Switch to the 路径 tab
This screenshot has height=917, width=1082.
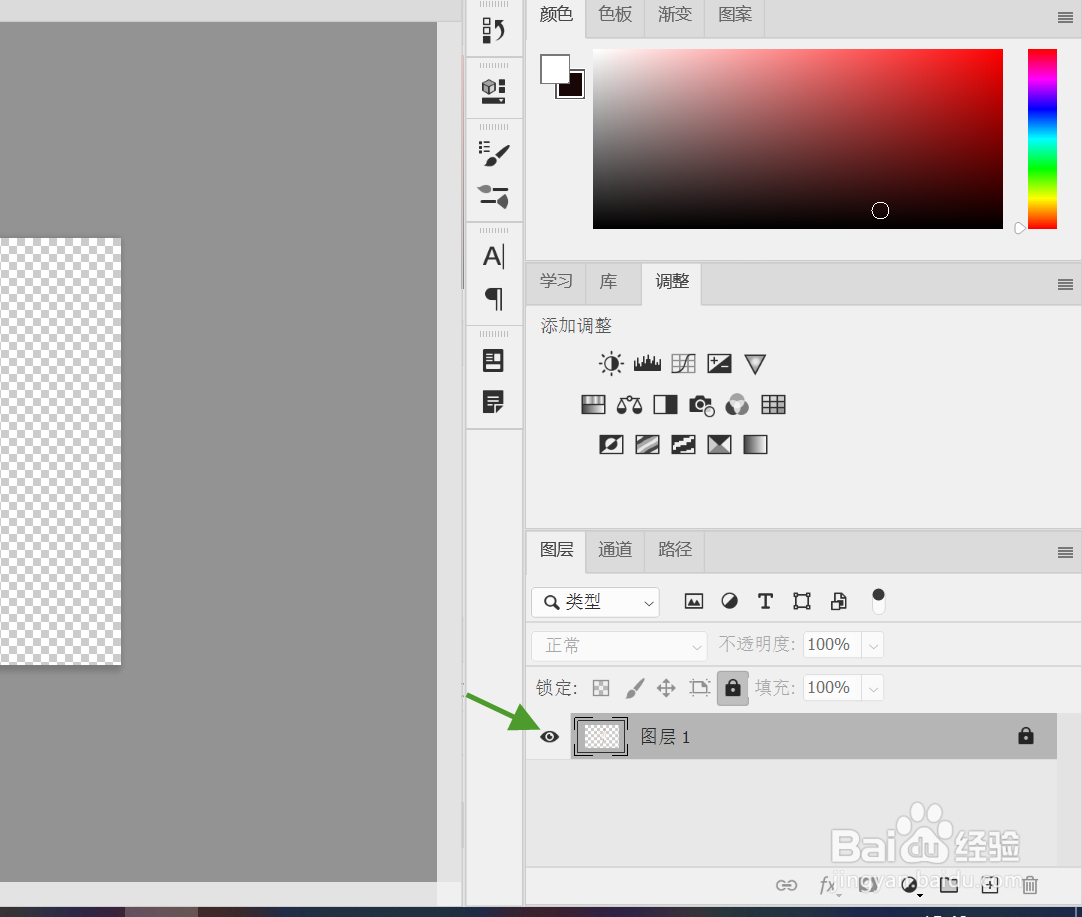coord(674,549)
